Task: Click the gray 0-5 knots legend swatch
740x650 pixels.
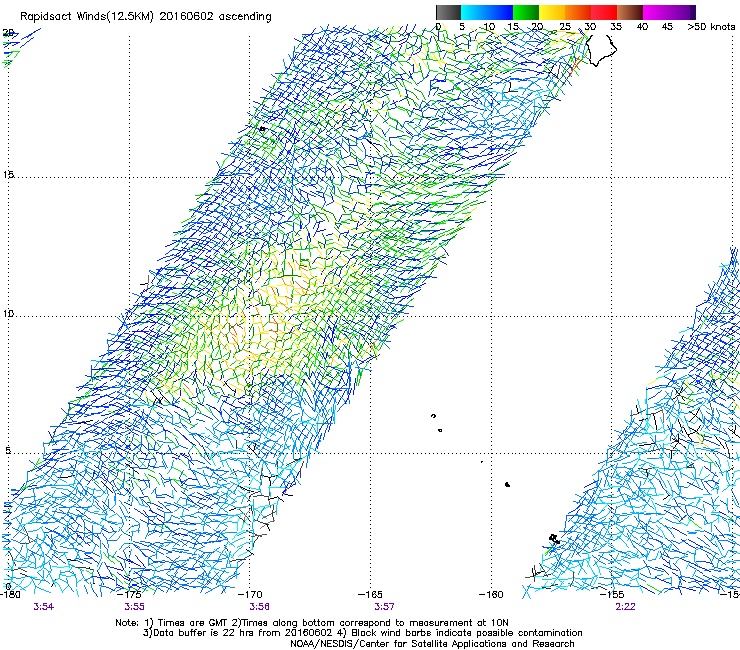Action: (x=448, y=12)
